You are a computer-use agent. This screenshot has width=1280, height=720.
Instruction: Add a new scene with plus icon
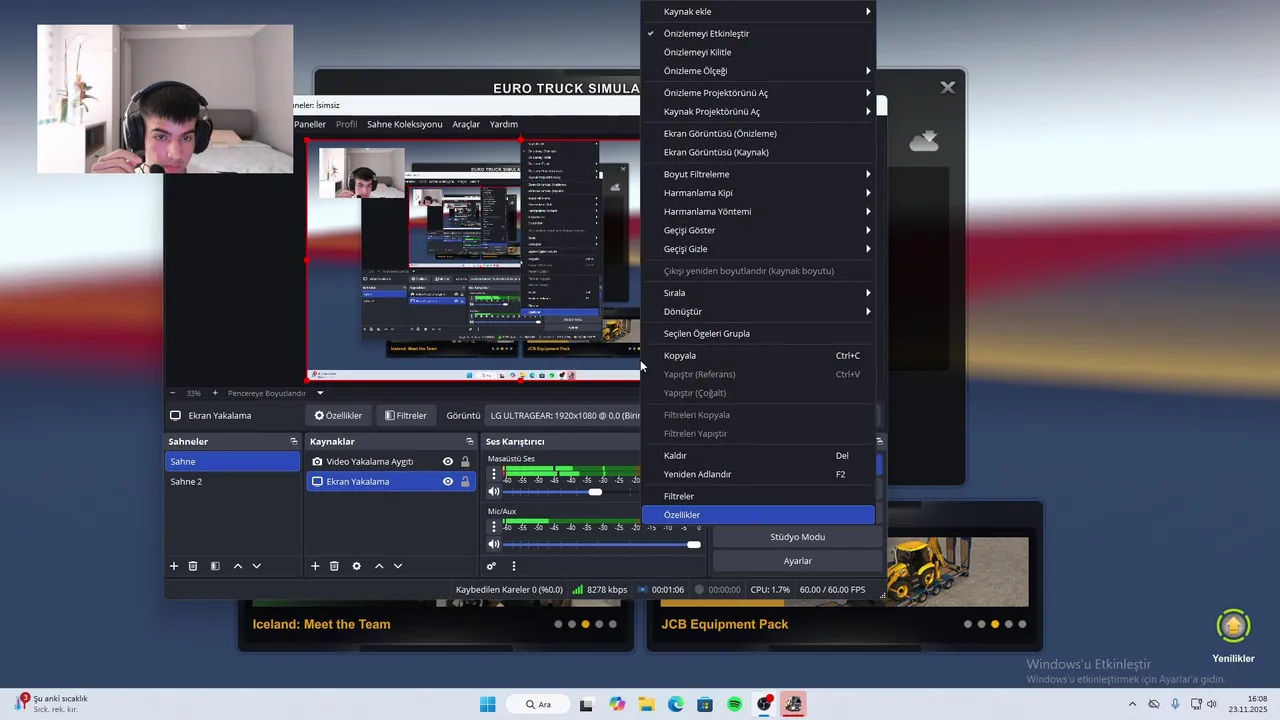173,566
